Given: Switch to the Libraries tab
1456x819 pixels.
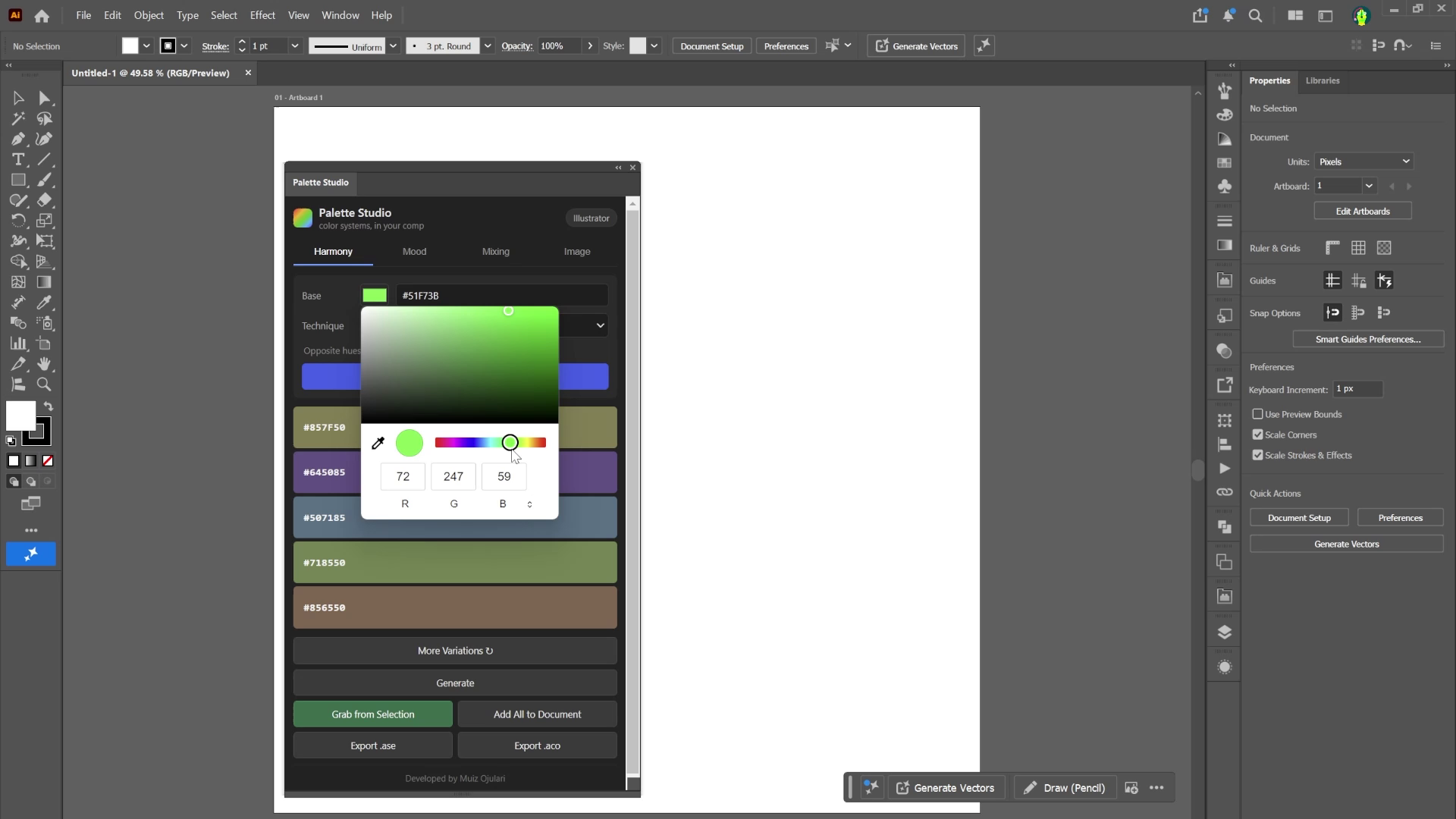Looking at the screenshot, I should (x=1323, y=80).
